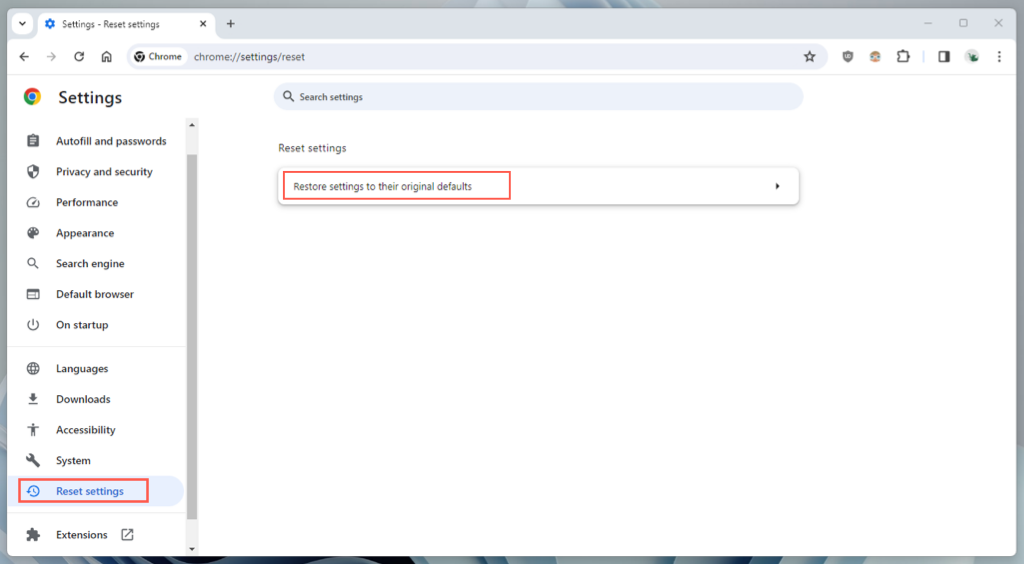Screen dimensions: 1024x564
Task: Click the bookmark star icon in address bar
Action: [810, 57]
